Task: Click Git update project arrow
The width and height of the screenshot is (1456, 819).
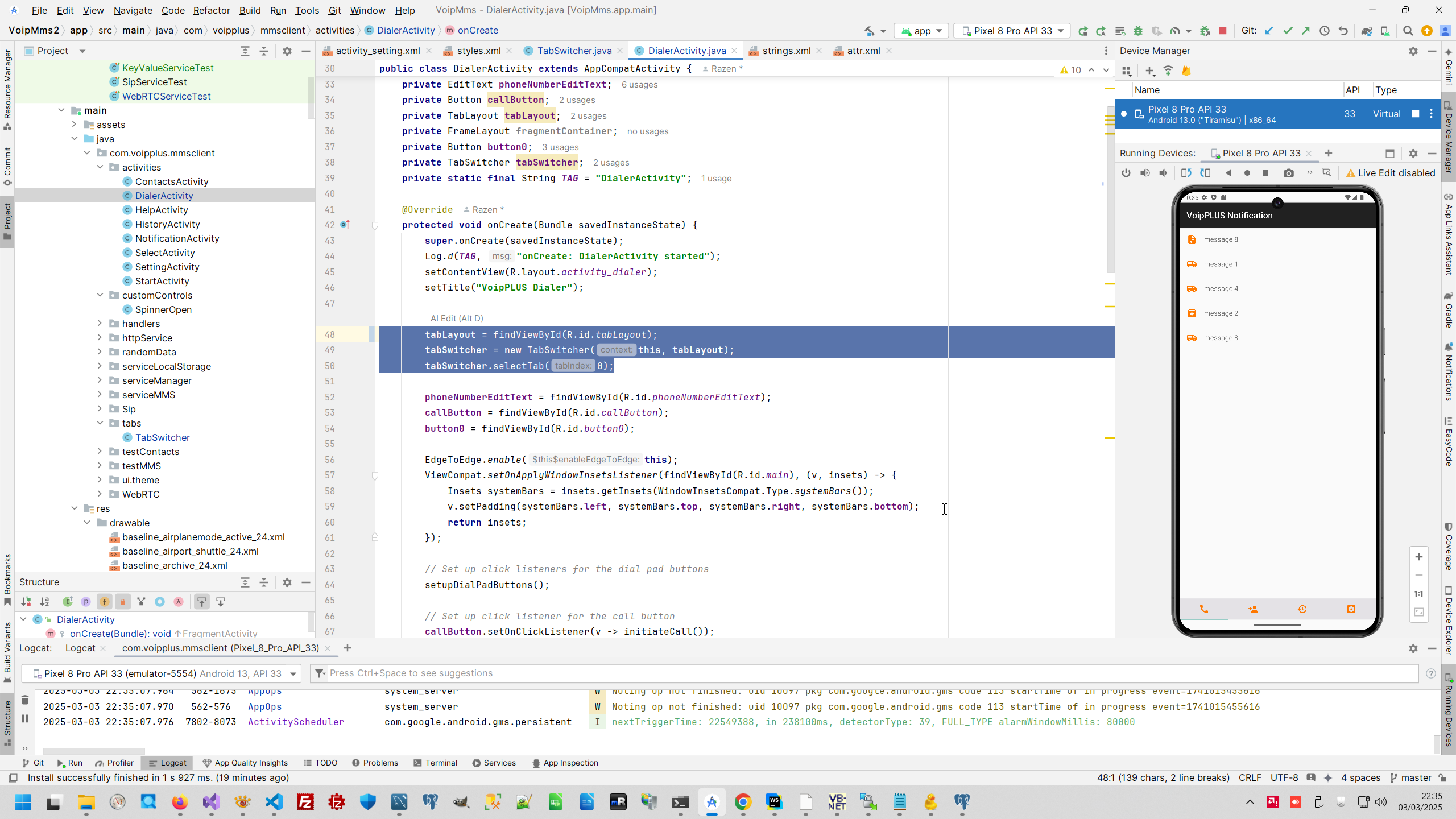Action: point(1269,31)
